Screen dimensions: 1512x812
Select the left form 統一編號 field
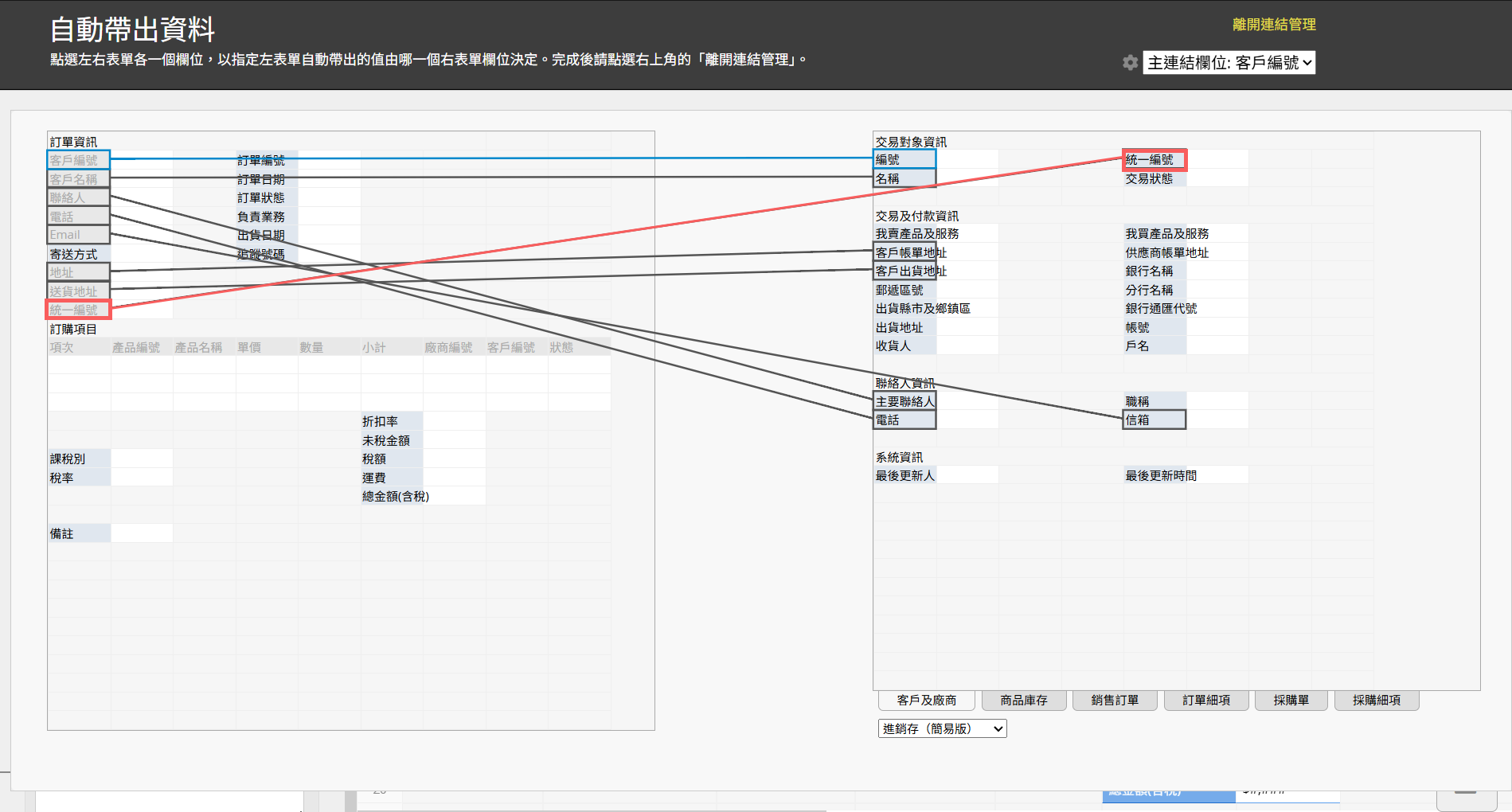point(78,310)
